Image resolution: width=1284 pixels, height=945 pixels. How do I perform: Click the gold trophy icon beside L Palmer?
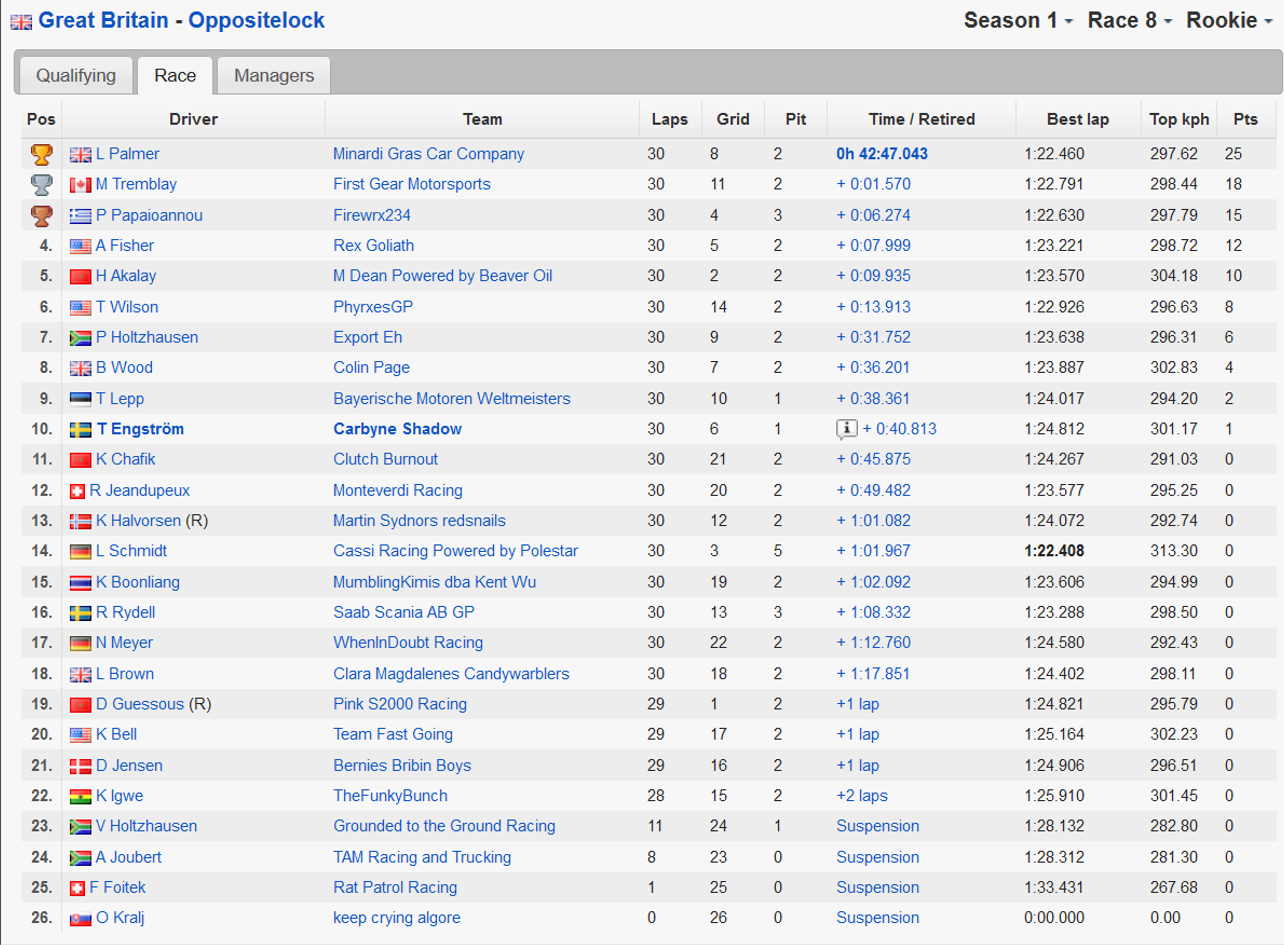(41, 154)
